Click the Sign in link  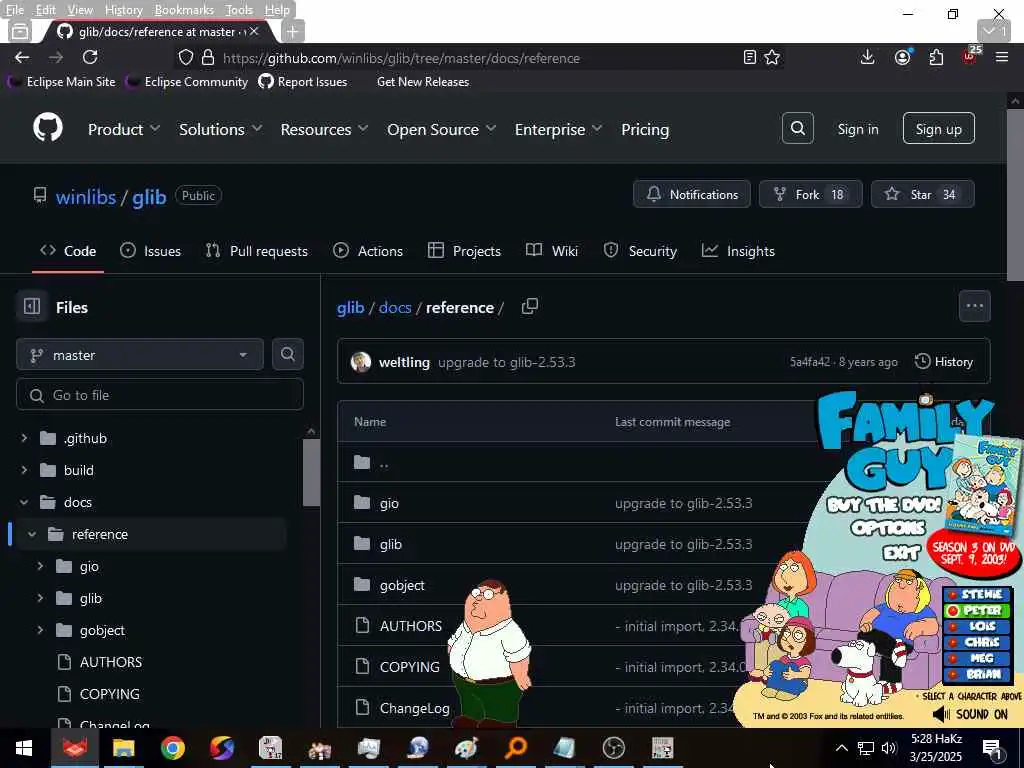(x=857, y=129)
